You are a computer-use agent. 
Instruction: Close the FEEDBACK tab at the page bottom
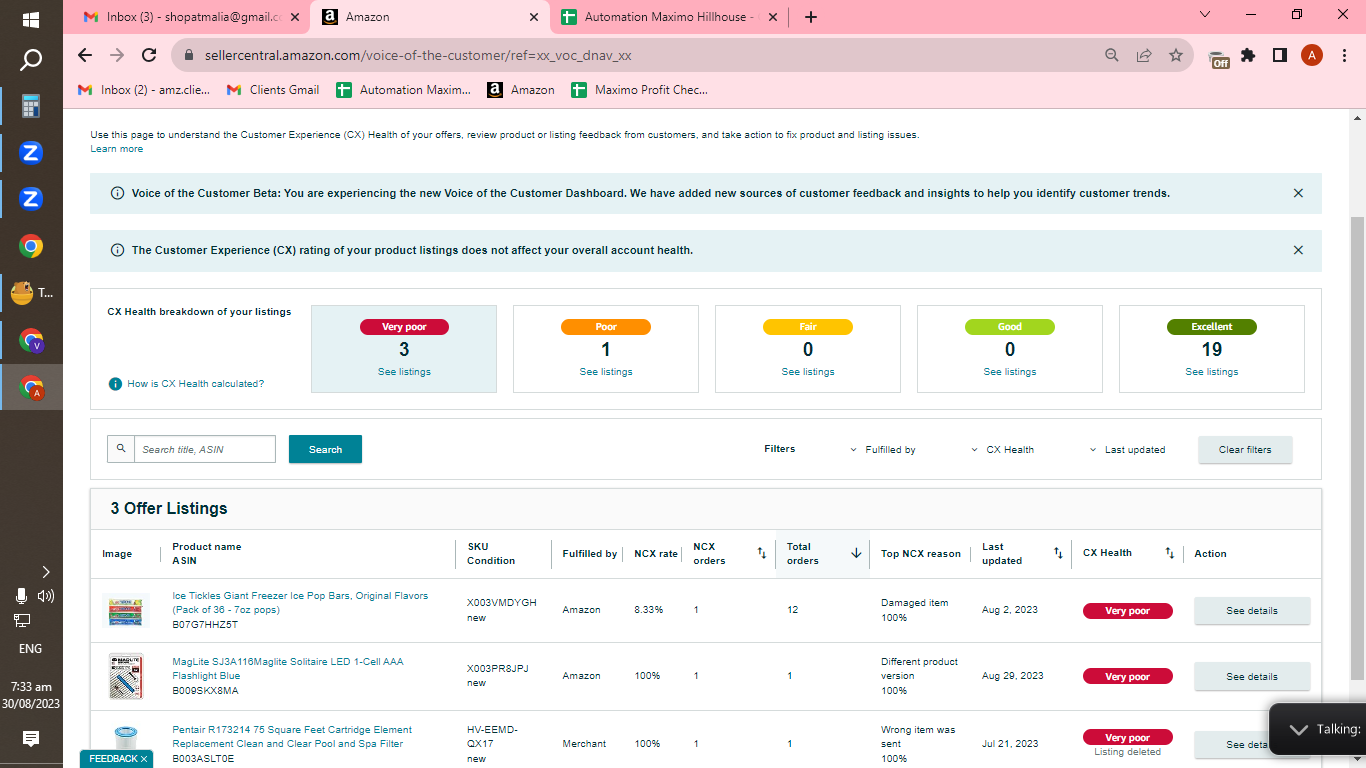click(144, 759)
